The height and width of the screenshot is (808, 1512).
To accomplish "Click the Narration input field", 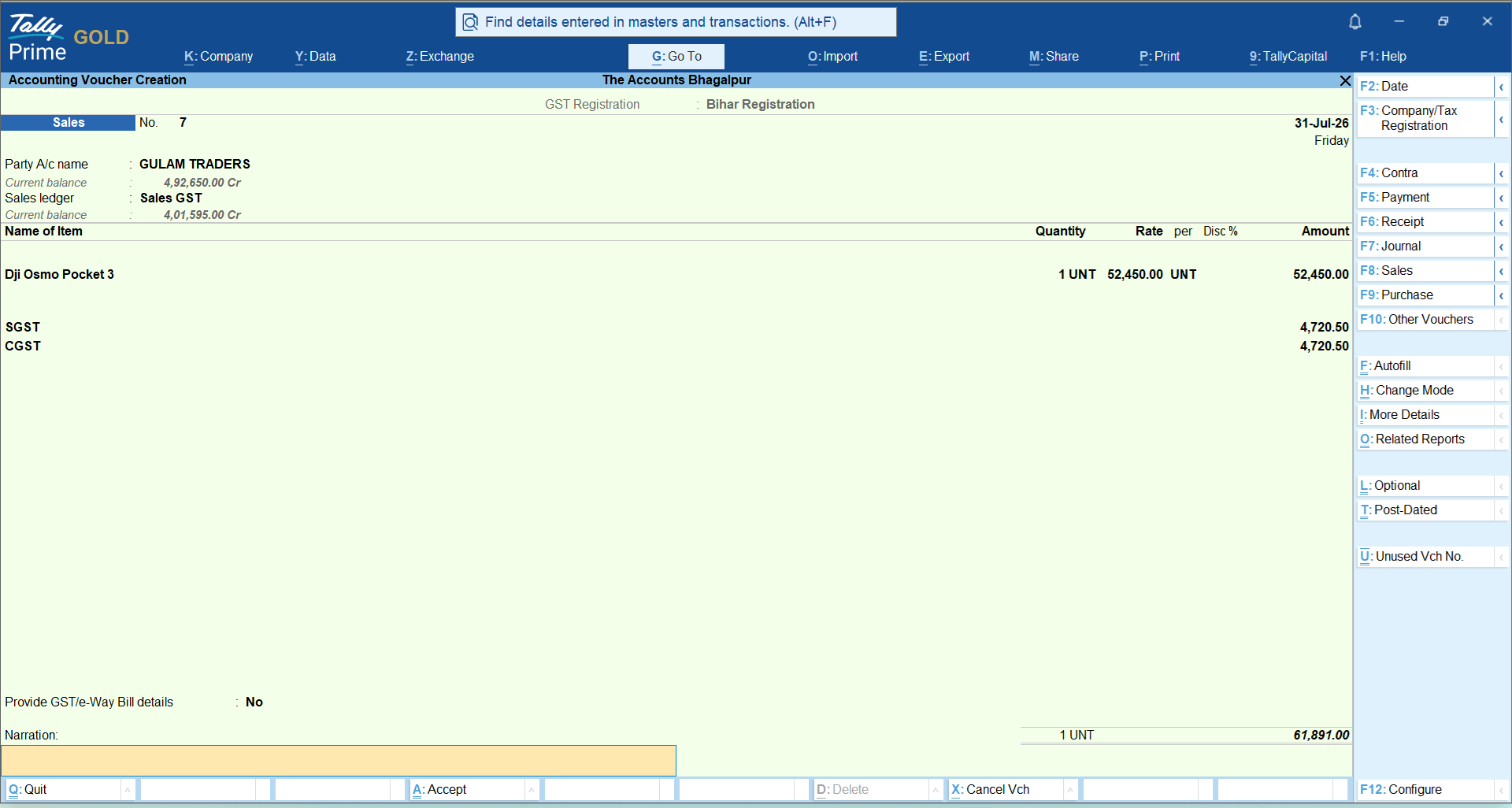I will (x=339, y=761).
